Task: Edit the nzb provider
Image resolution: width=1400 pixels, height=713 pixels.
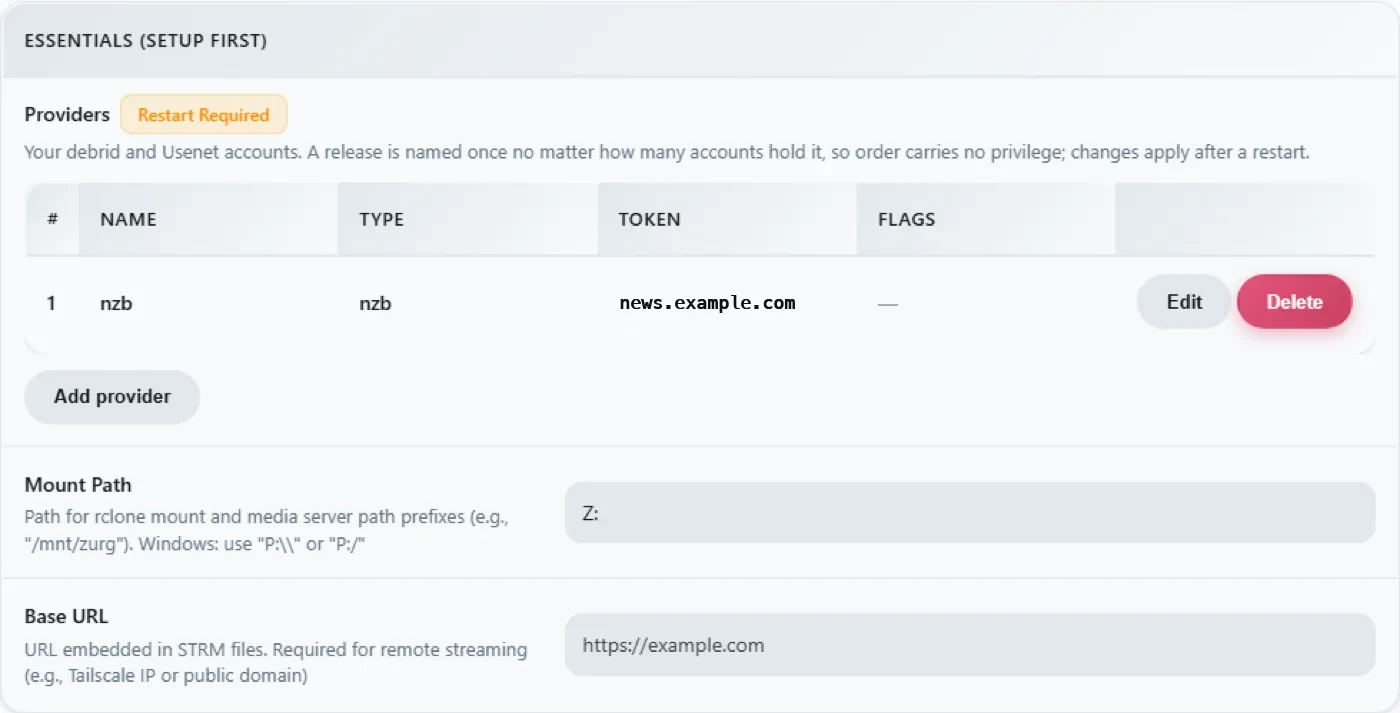Action: coord(1184,302)
